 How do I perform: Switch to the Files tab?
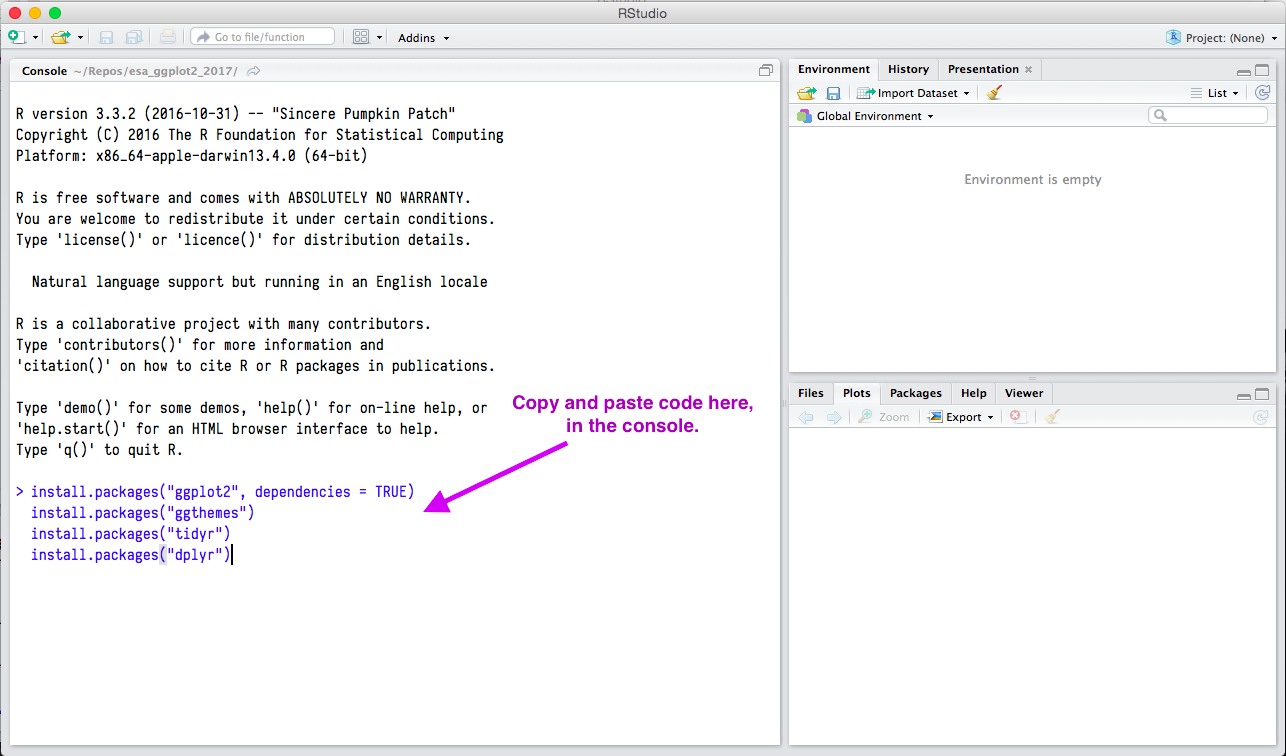811,393
